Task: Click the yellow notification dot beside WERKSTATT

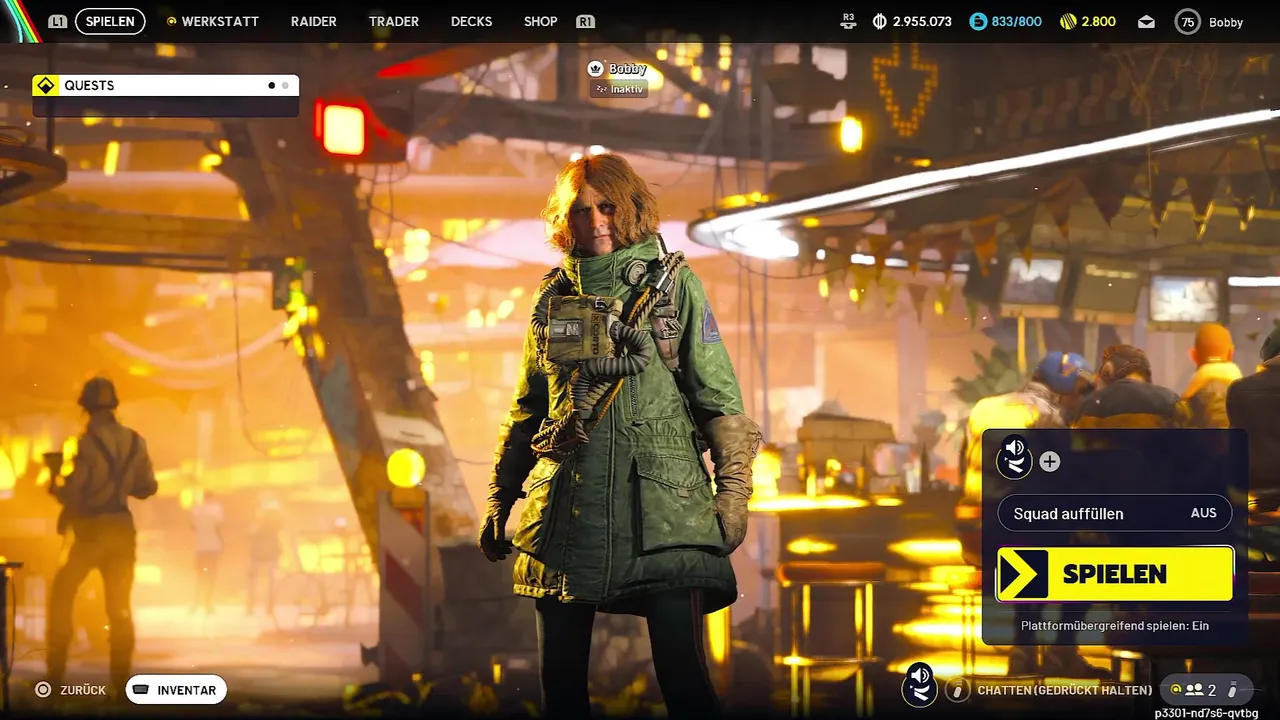Action: [x=171, y=21]
